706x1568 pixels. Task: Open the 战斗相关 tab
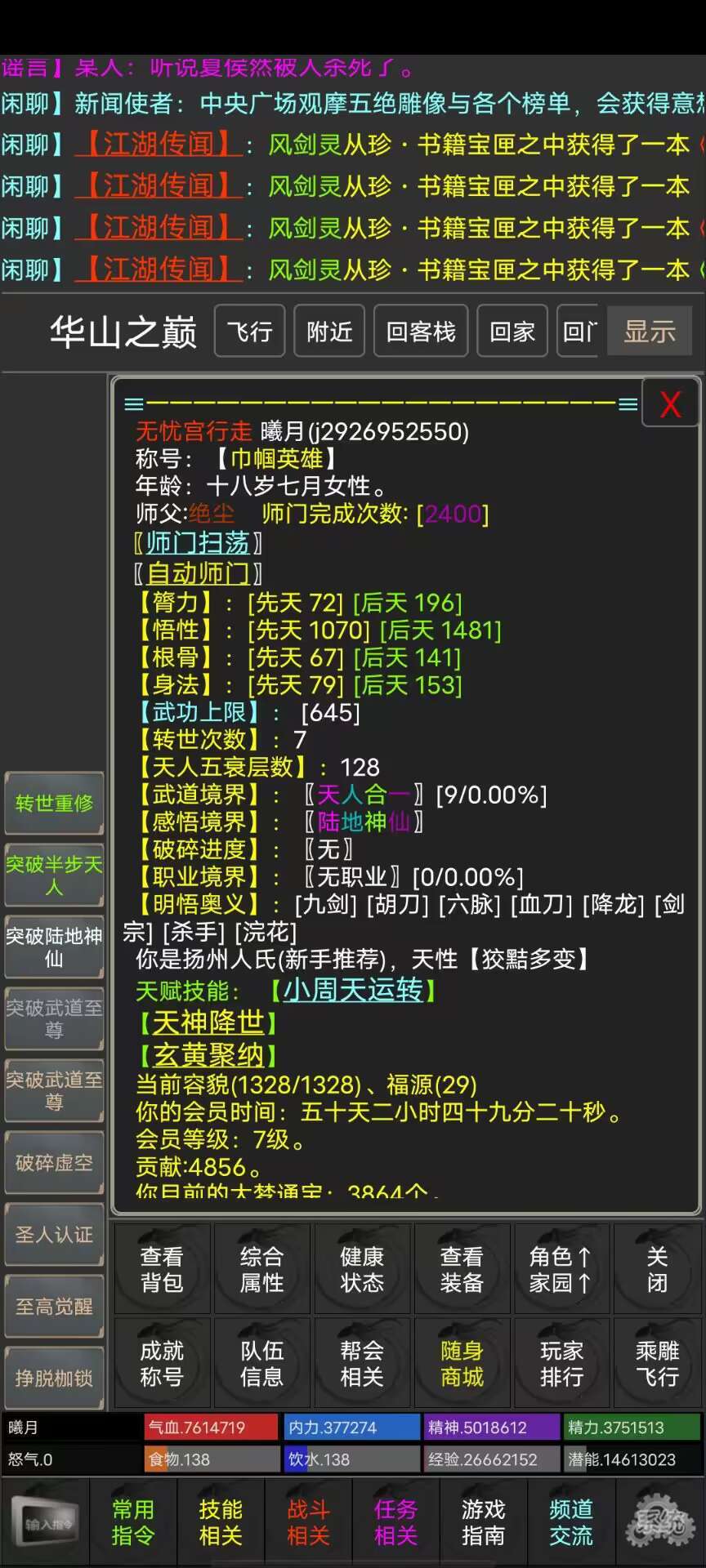[308, 1522]
